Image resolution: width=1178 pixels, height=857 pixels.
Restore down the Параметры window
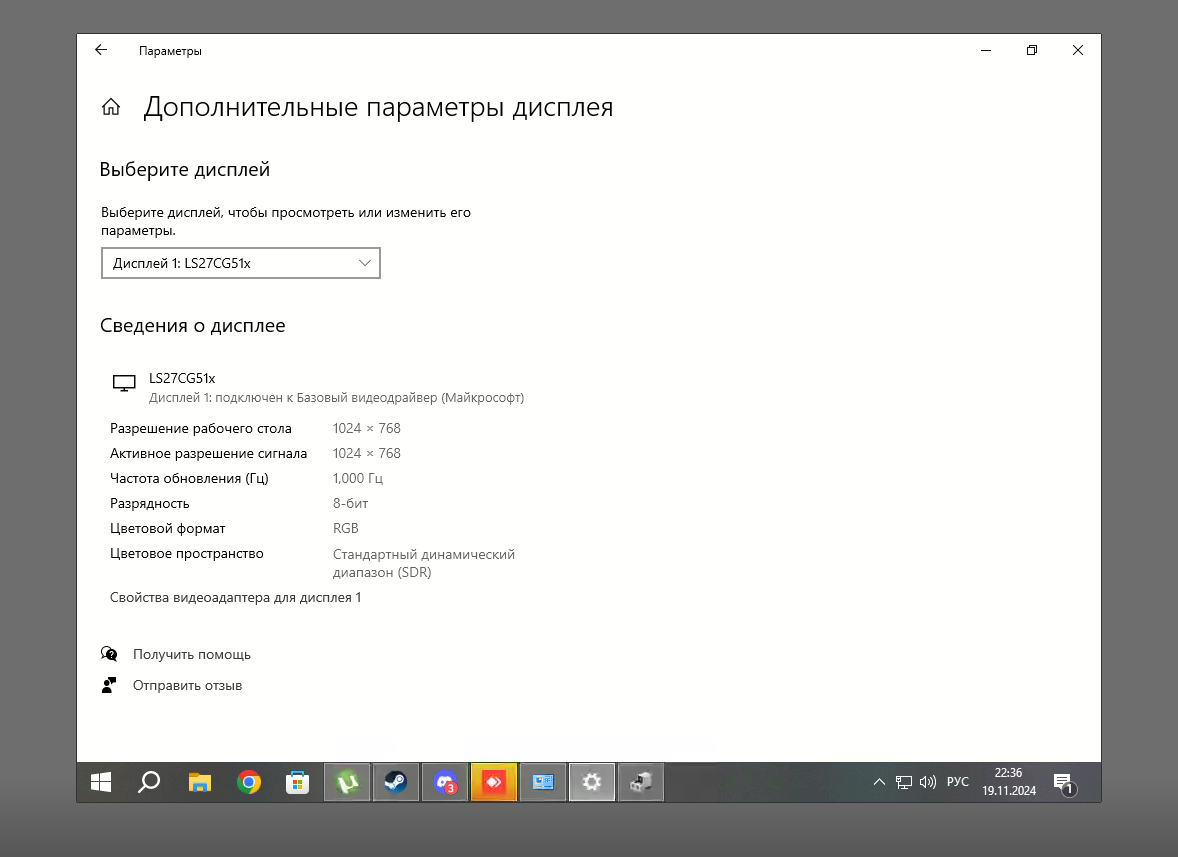click(1032, 50)
